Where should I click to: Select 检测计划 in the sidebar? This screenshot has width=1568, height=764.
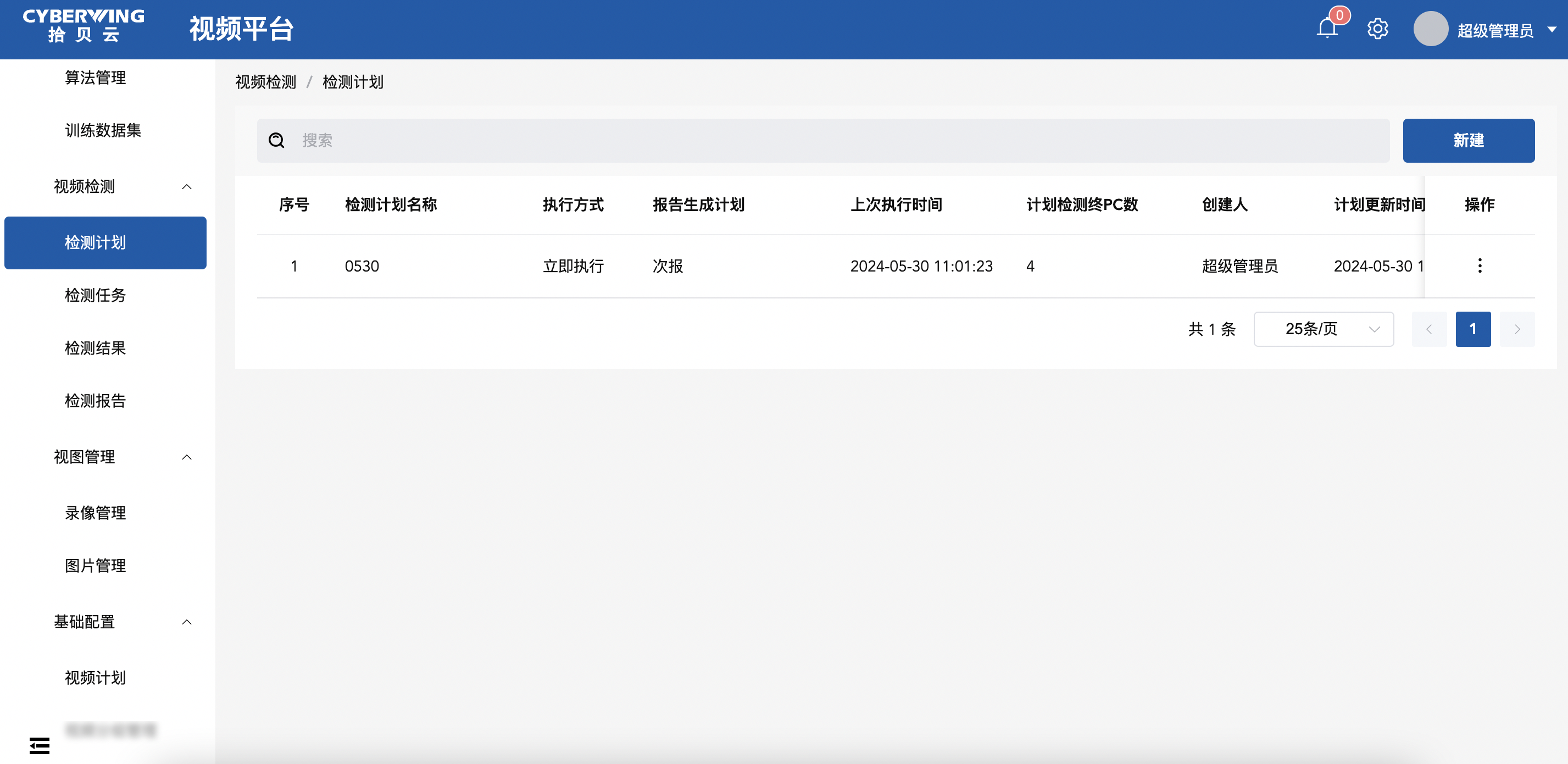coord(105,242)
